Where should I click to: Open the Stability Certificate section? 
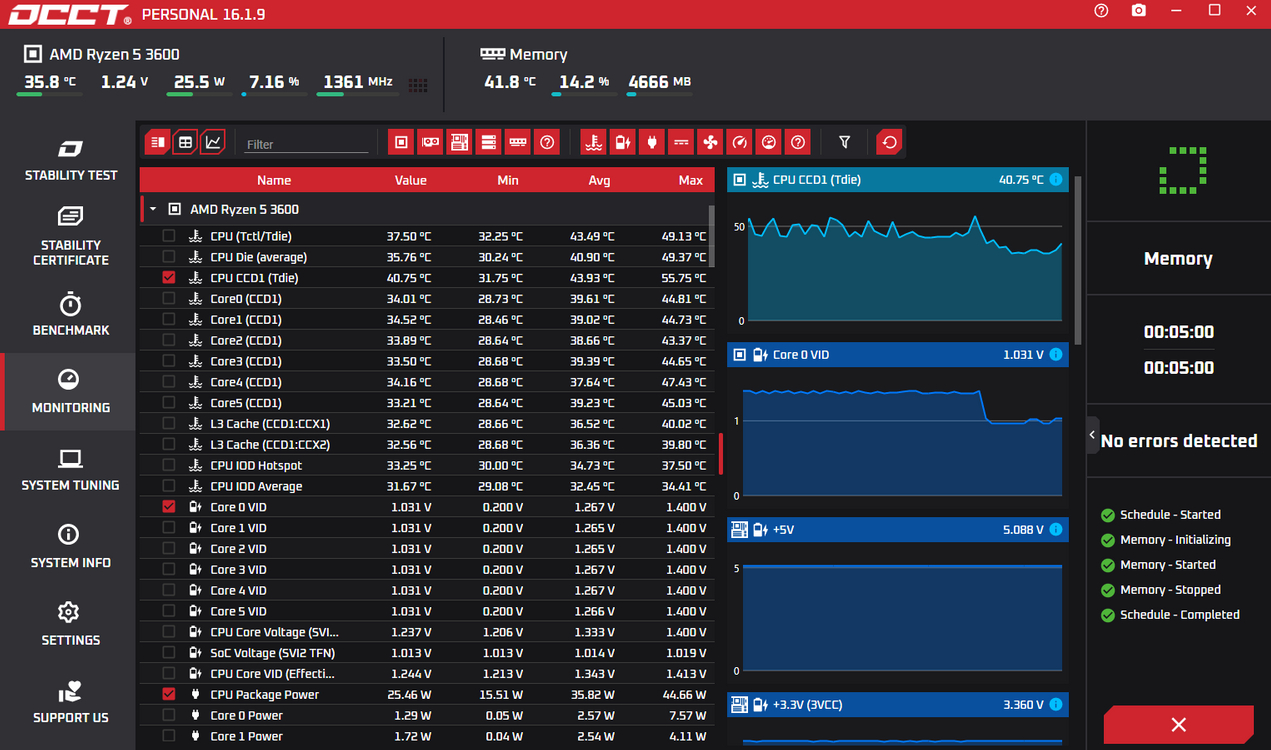pos(70,236)
